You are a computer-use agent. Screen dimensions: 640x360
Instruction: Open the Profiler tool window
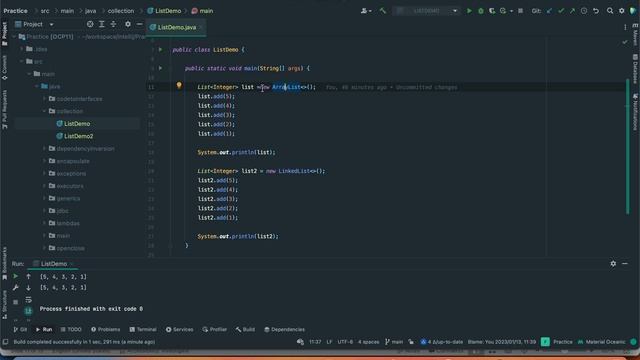pyautogui.click(x=215, y=329)
